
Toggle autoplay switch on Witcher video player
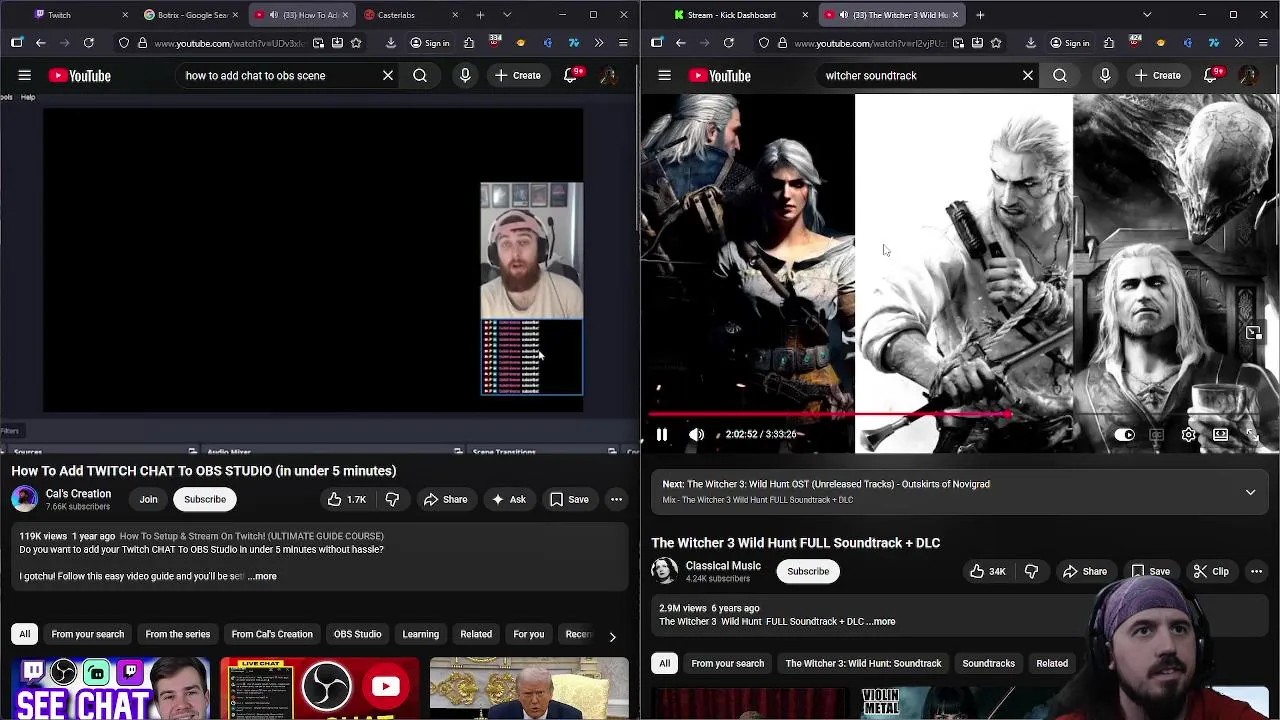(x=1124, y=435)
